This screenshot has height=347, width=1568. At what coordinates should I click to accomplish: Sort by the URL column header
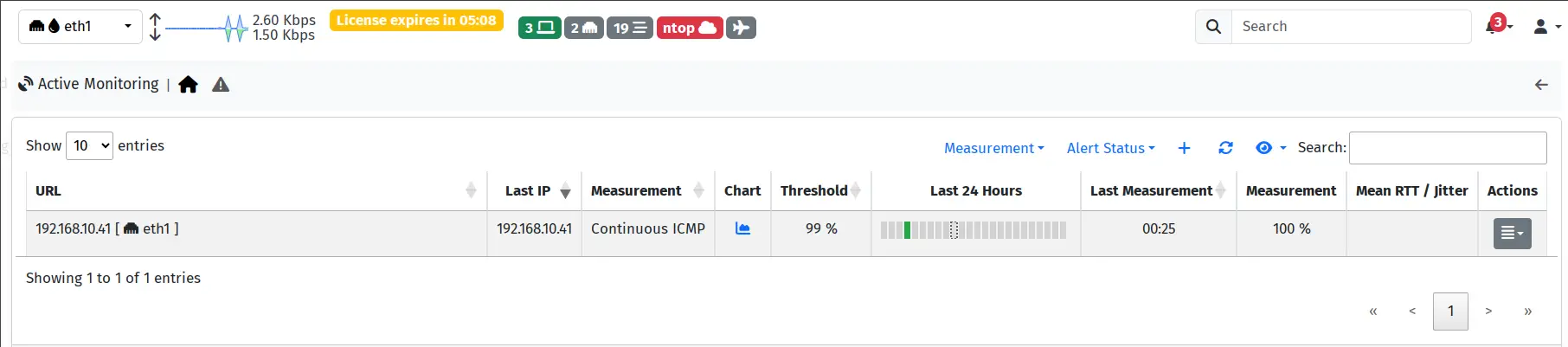[x=256, y=190]
